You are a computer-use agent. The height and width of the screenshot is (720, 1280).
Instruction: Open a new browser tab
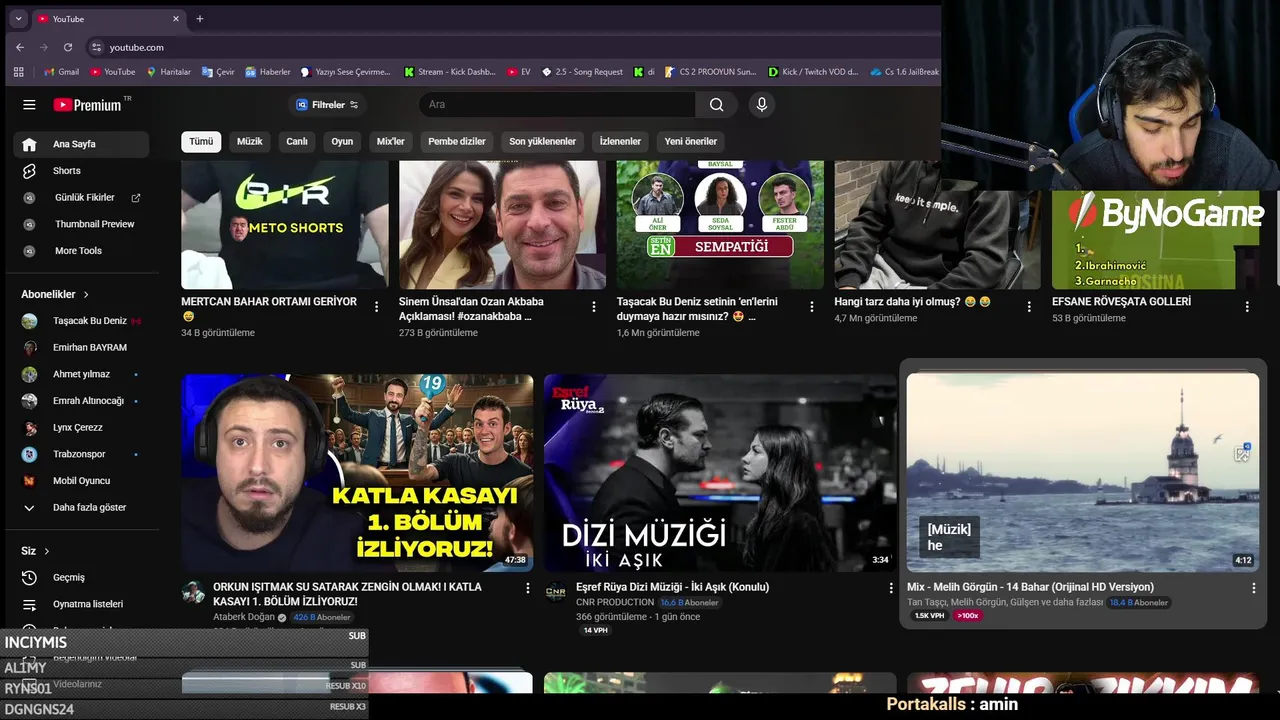tap(199, 18)
